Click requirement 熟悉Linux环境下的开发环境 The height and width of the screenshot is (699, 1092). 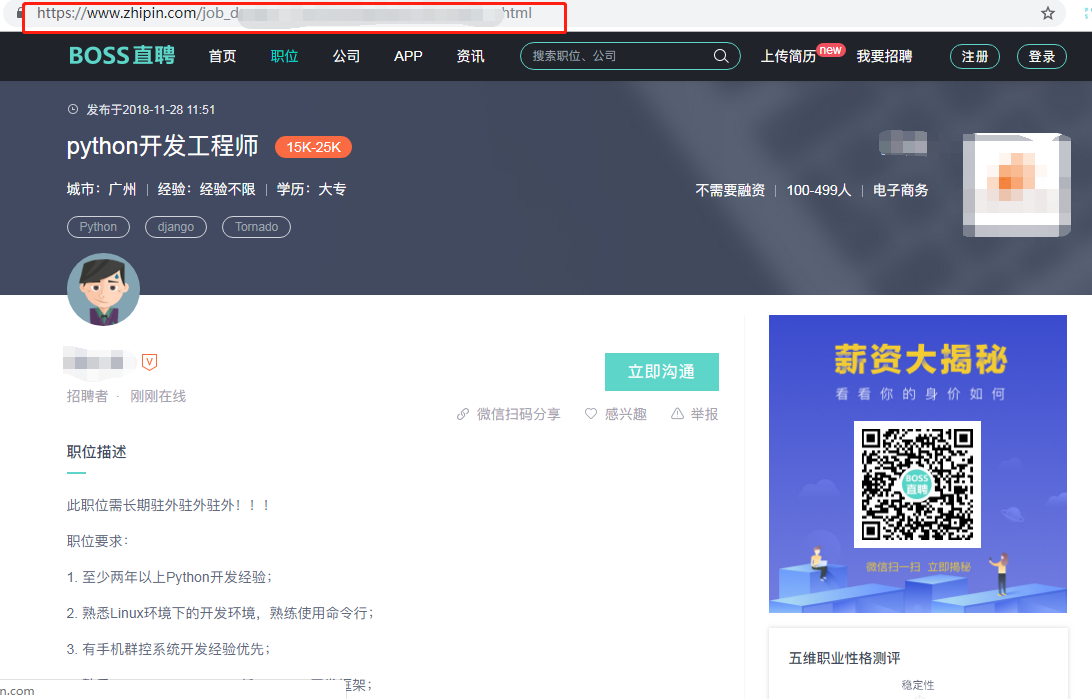click(220, 613)
